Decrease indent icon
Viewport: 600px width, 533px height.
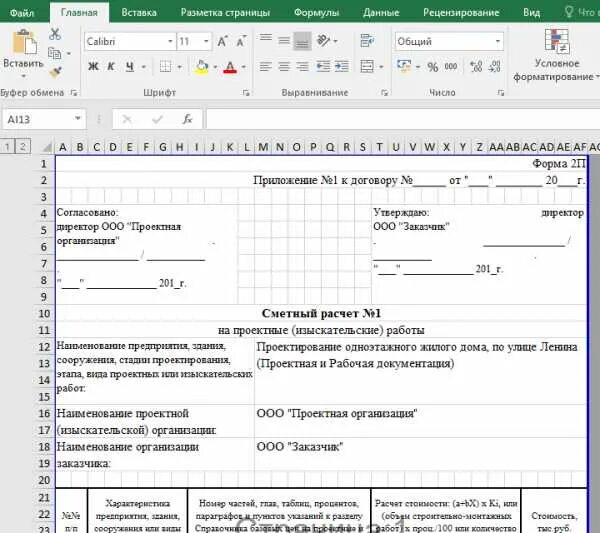pos(323,67)
